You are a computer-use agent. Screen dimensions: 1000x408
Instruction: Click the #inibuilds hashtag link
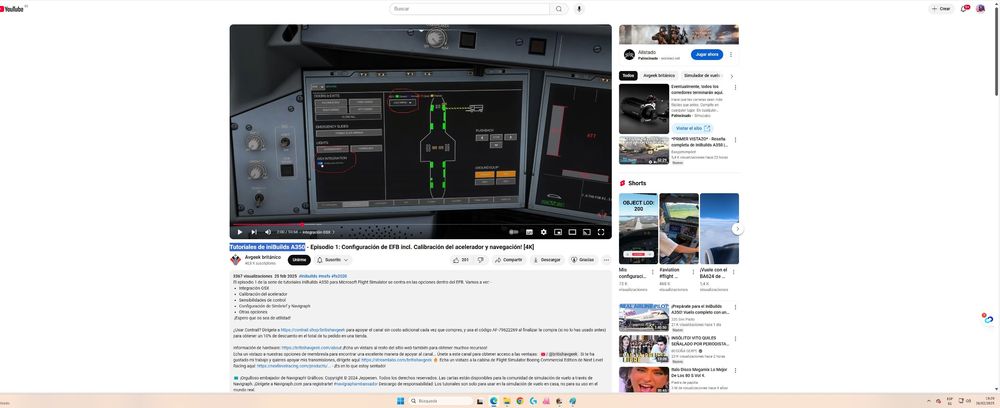point(308,276)
